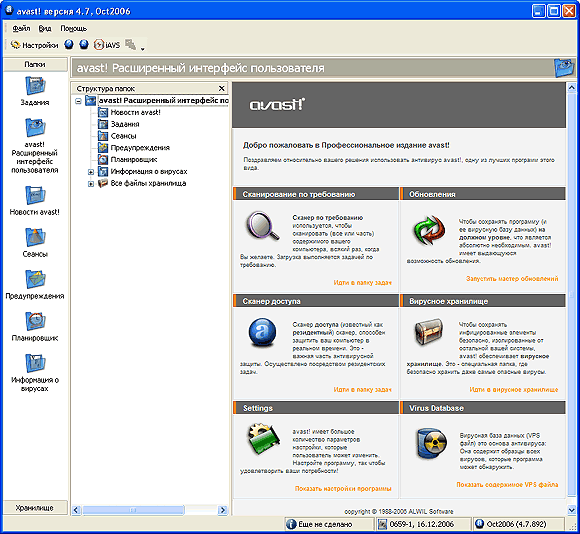Open the Предупреждения sidebar icon
580x534 pixels.
coord(35,285)
